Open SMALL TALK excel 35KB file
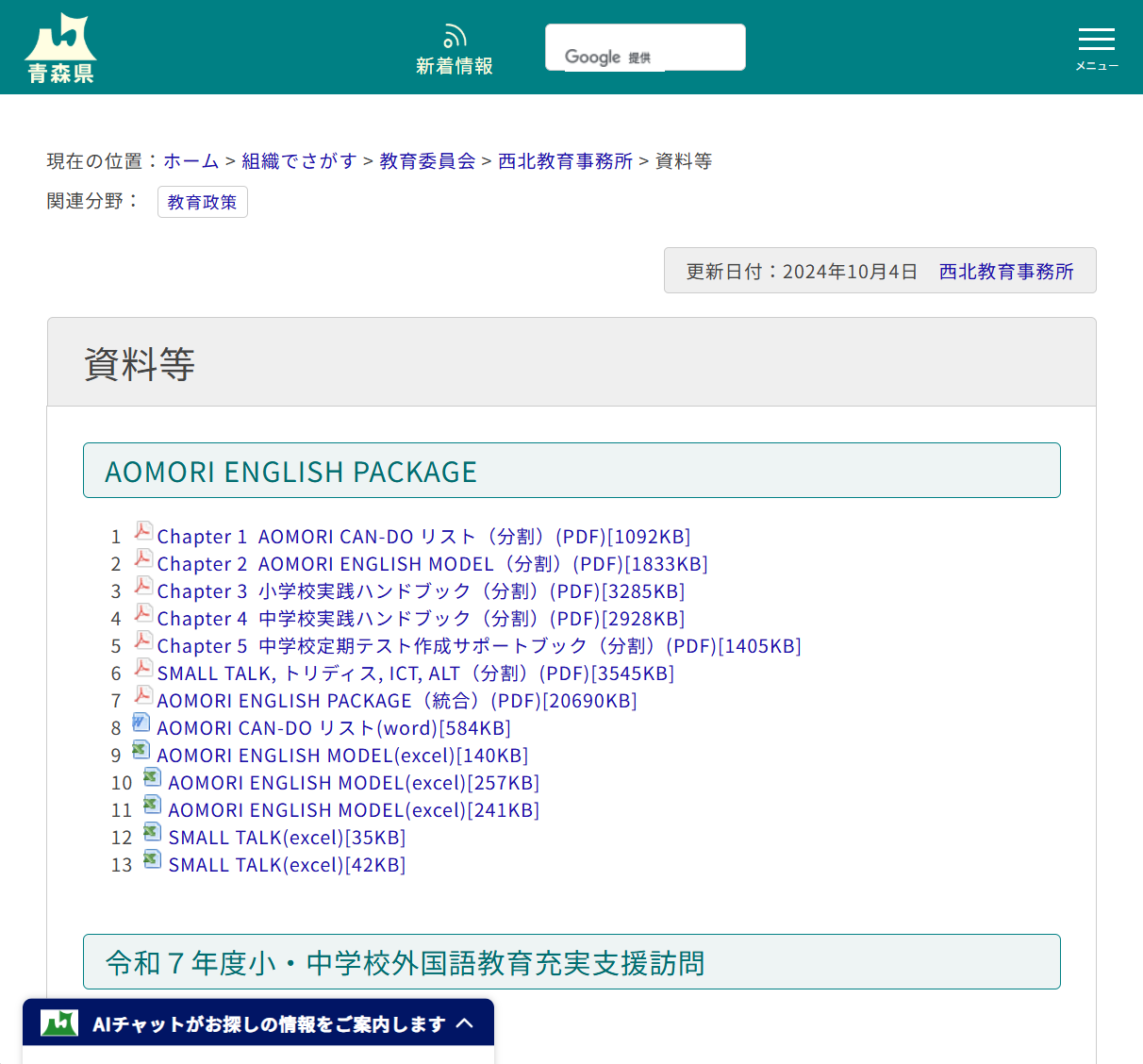 click(x=287, y=838)
